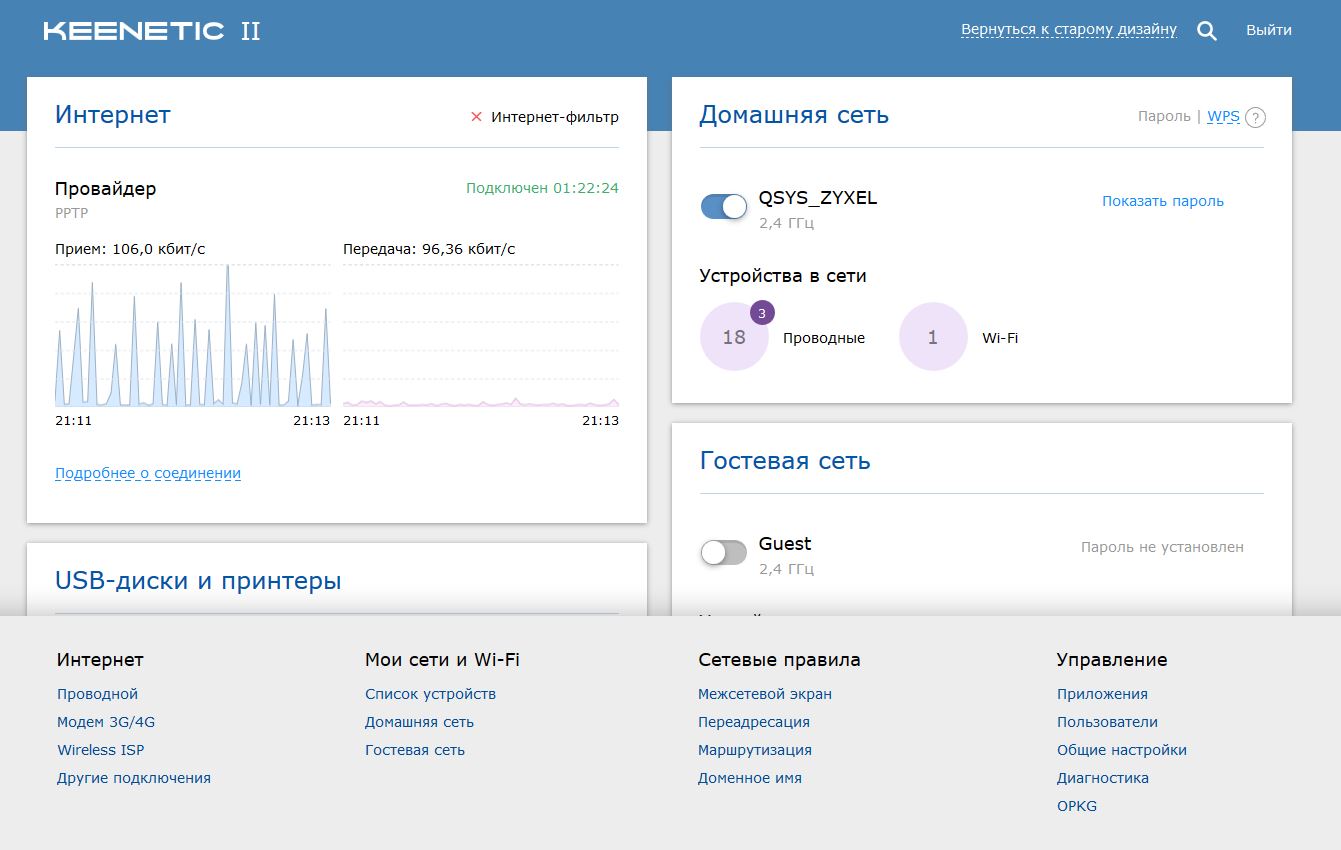Screen dimensions: 1341x850
Task: Open the 1 Wi-Fi device circle
Action: [933, 337]
